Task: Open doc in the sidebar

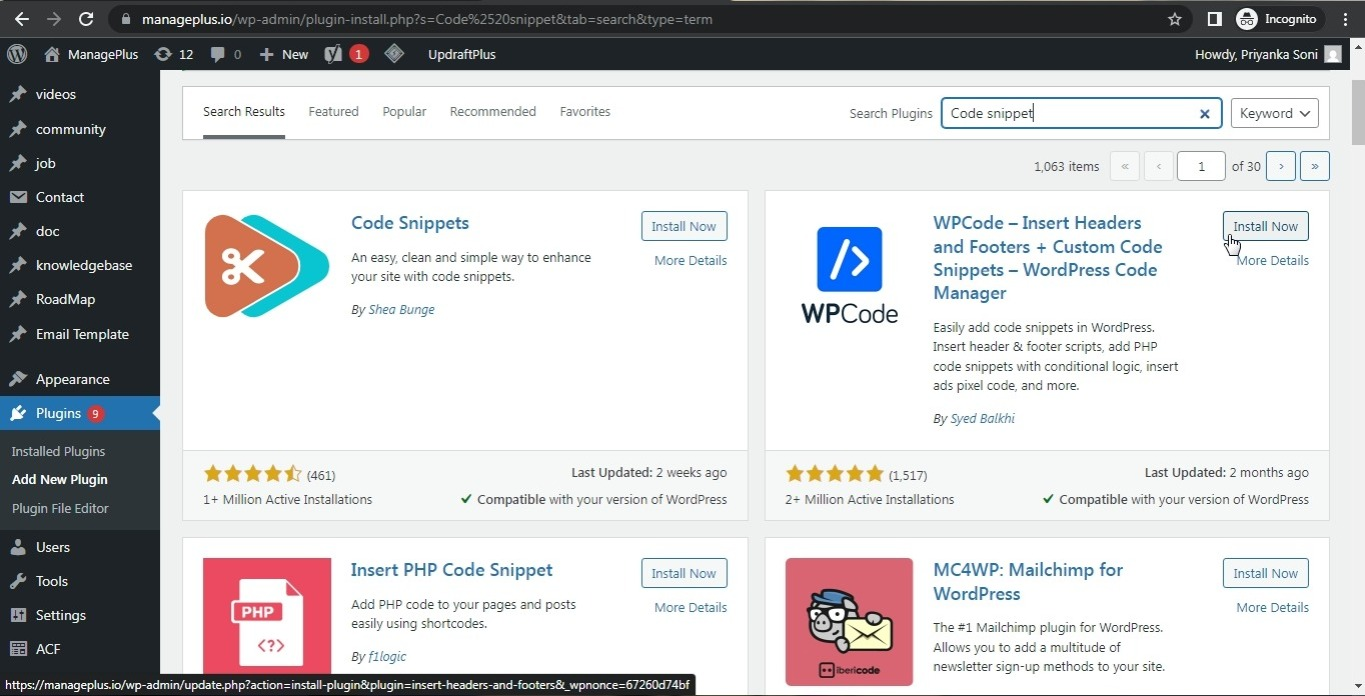Action: pyautogui.click(x=48, y=231)
